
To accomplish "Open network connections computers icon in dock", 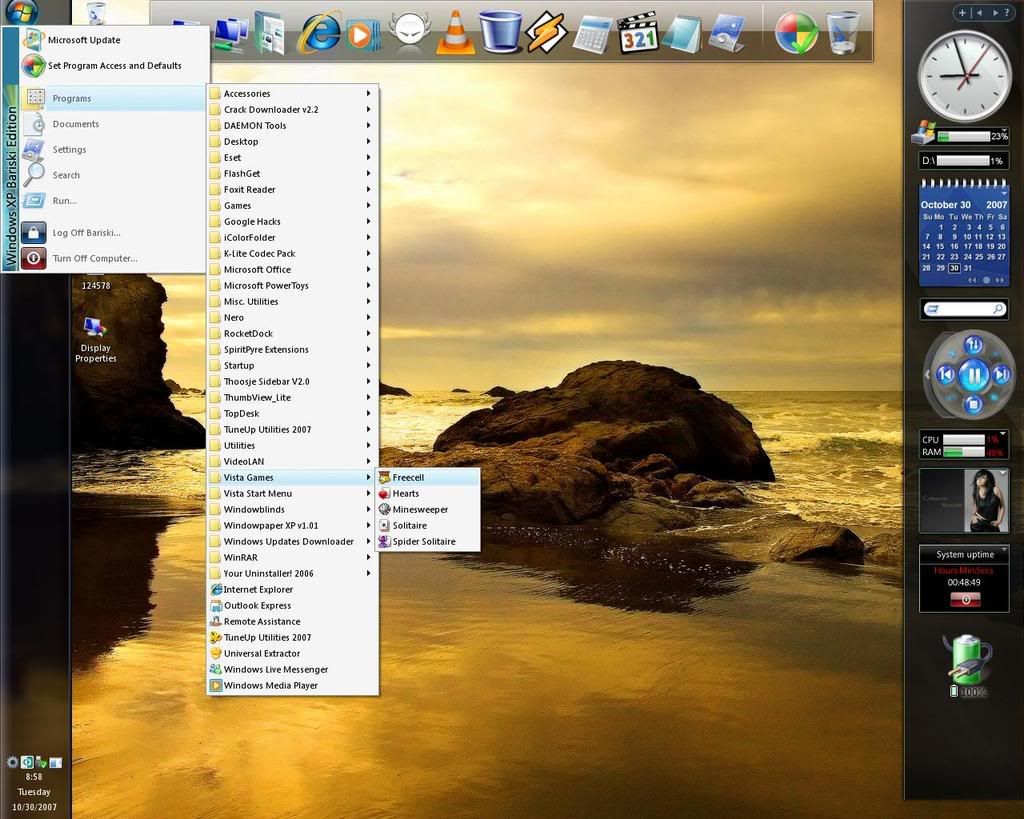I will [x=230, y=34].
